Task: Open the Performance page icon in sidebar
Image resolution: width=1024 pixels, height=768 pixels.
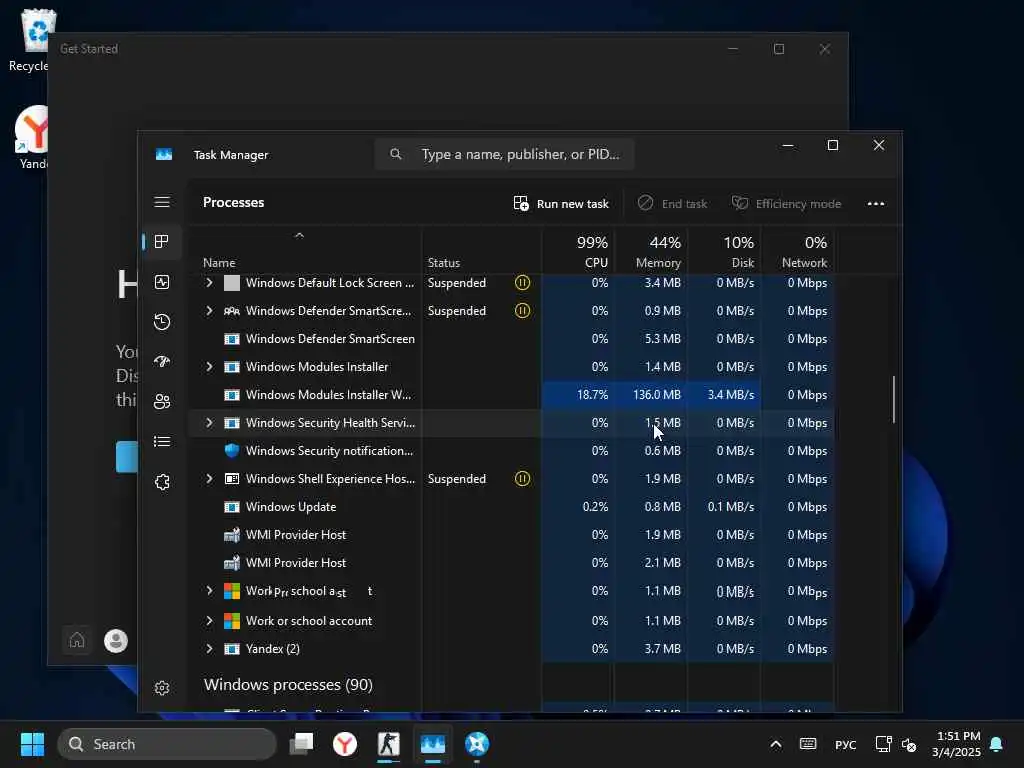Action: (162, 282)
